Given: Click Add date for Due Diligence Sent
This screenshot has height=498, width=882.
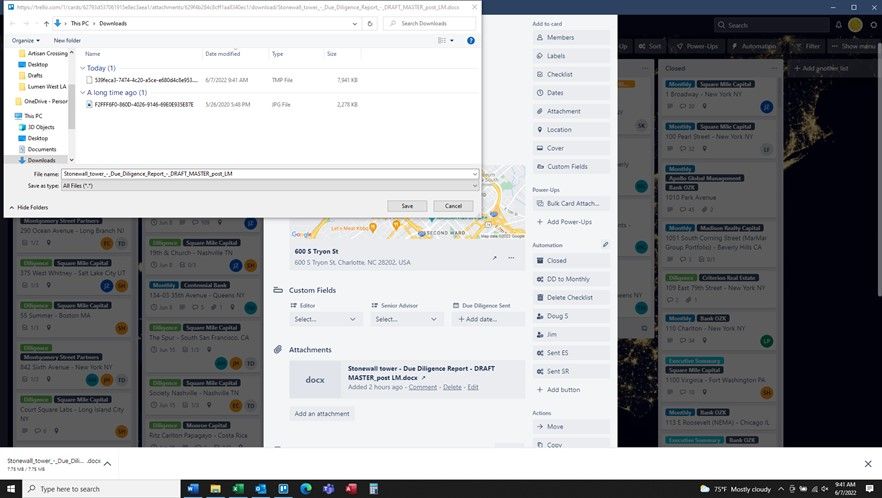Looking at the screenshot, I should (488, 319).
